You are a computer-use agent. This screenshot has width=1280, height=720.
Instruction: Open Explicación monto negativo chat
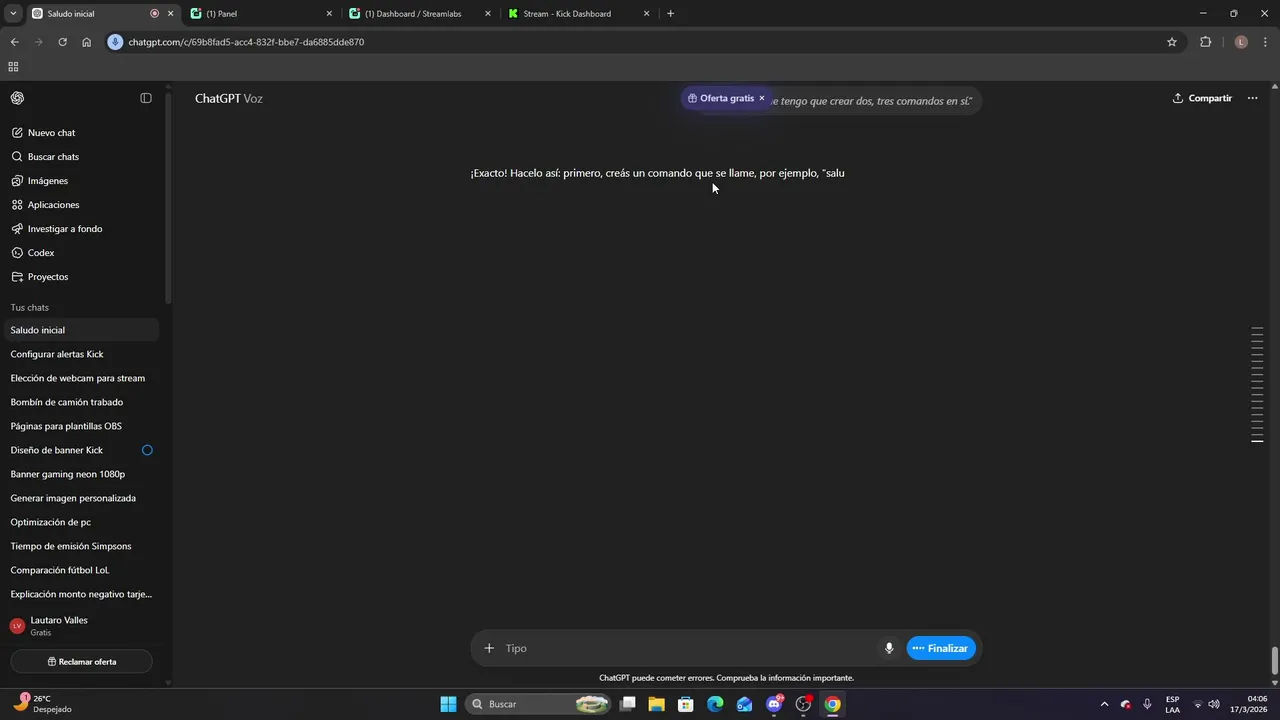(80, 594)
